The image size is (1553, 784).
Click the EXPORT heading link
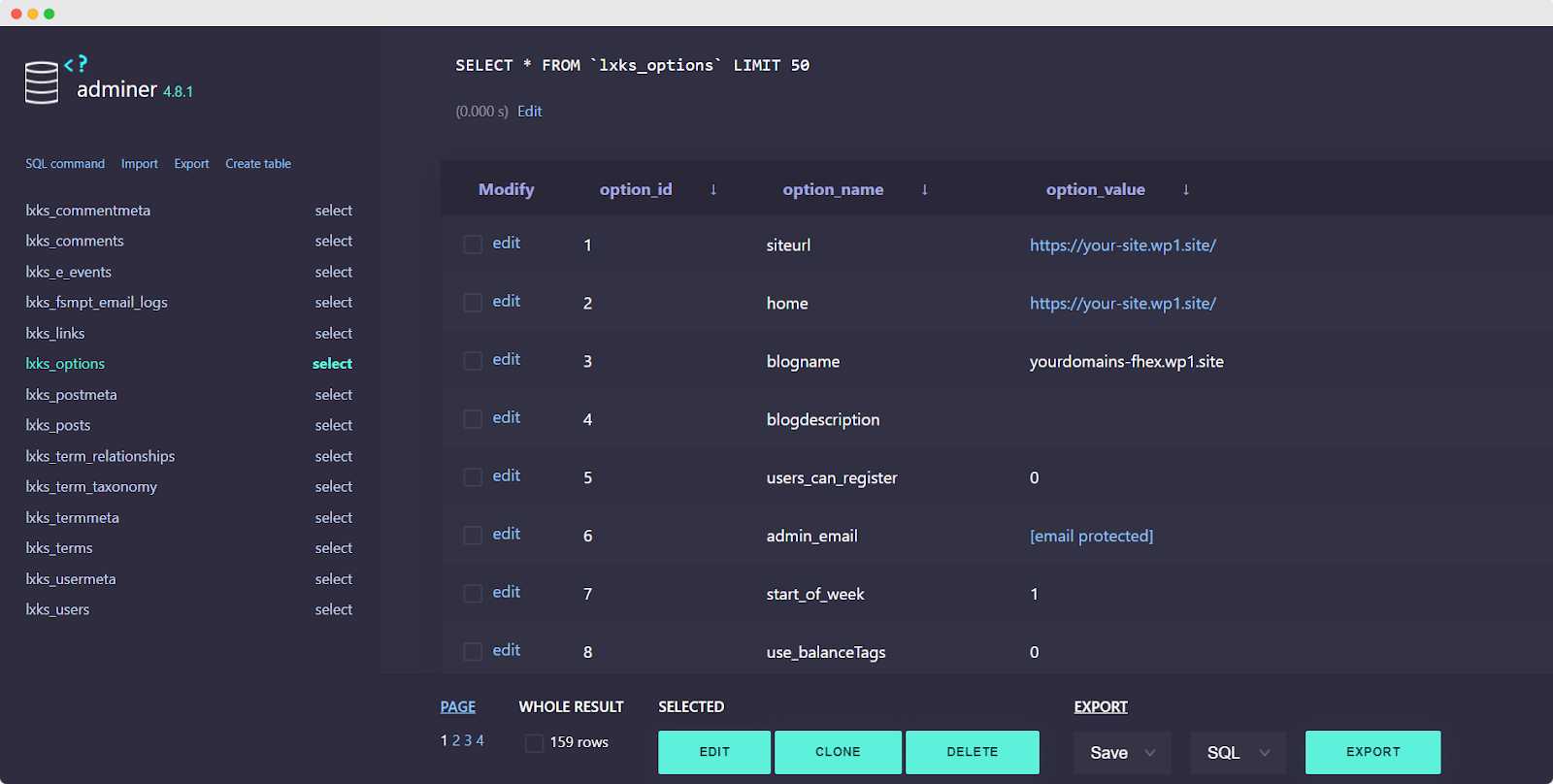pyautogui.click(x=1101, y=707)
